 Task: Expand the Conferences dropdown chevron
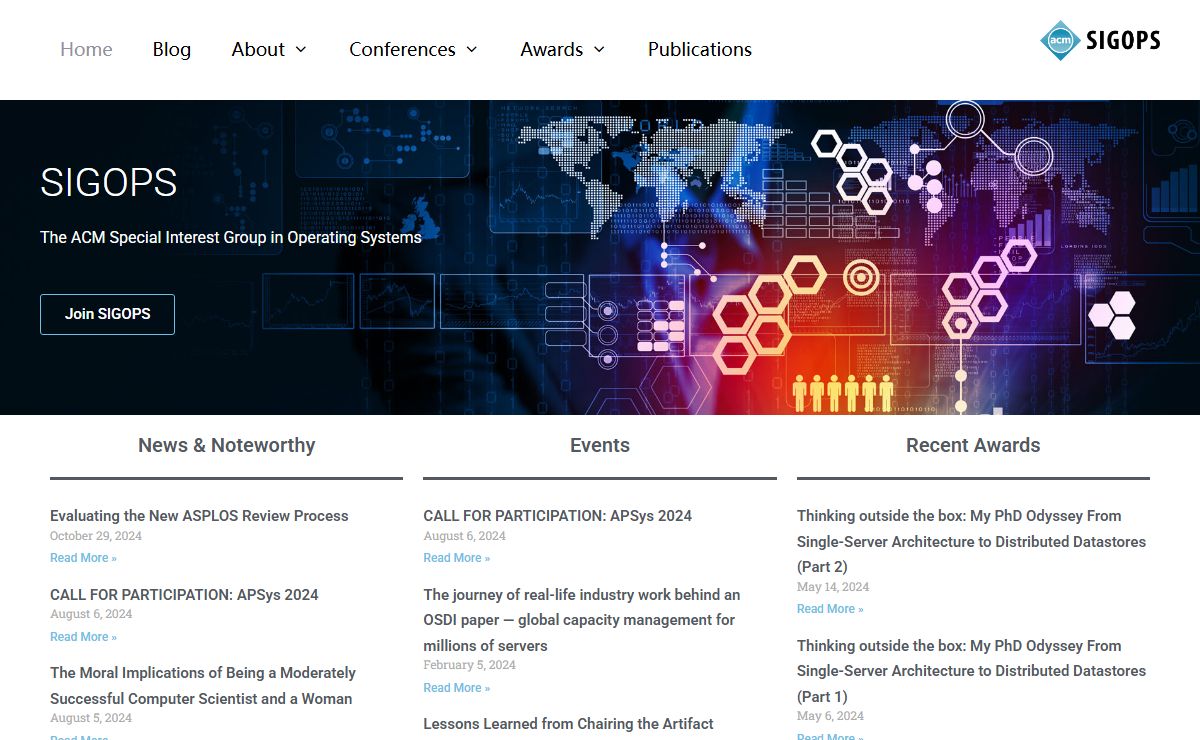pos(472,50)
